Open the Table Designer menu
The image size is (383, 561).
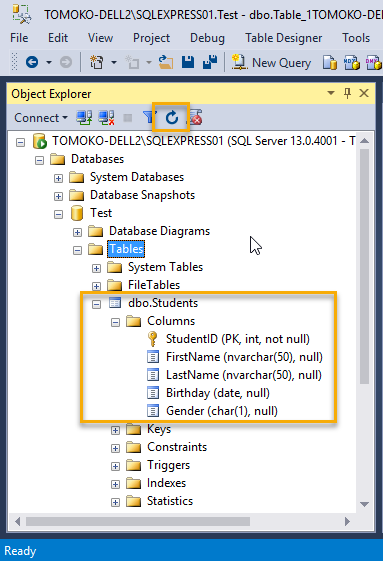pyautogui.click(x=283, y=38)
